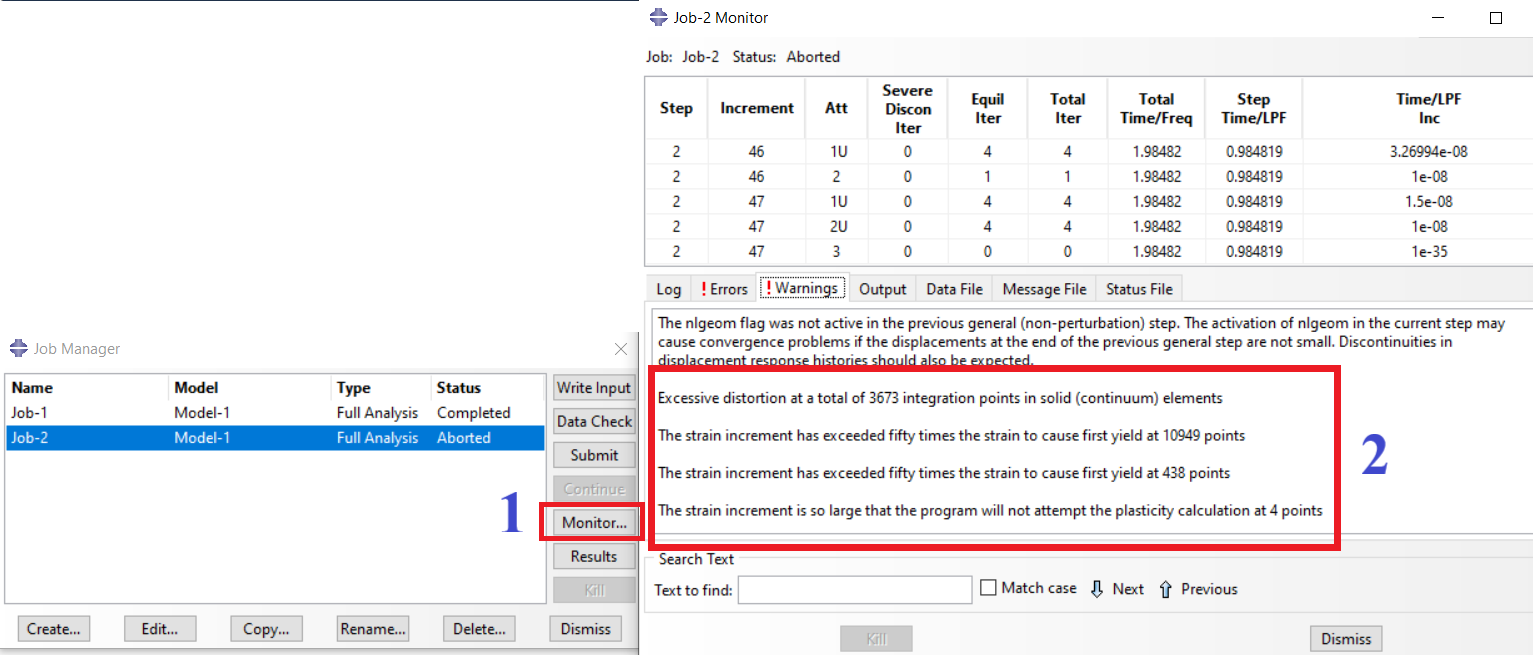This screenshot has width=1533, height=655.
Task: Close the Job Manager dialog
Action: click(x=621, y=349)
